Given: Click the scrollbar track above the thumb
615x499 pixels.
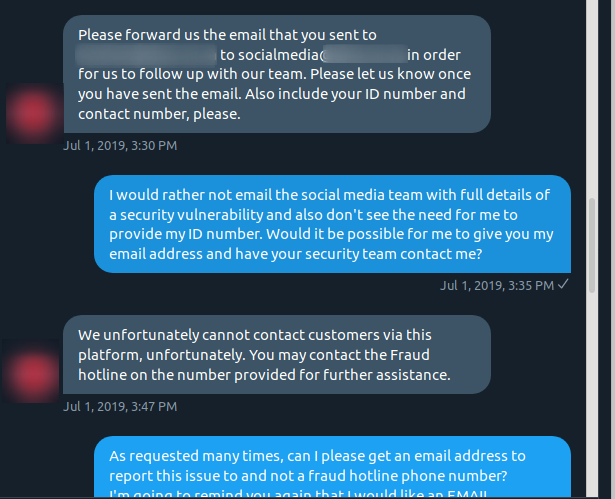Looking at the screenshot, I should [592, 98].
